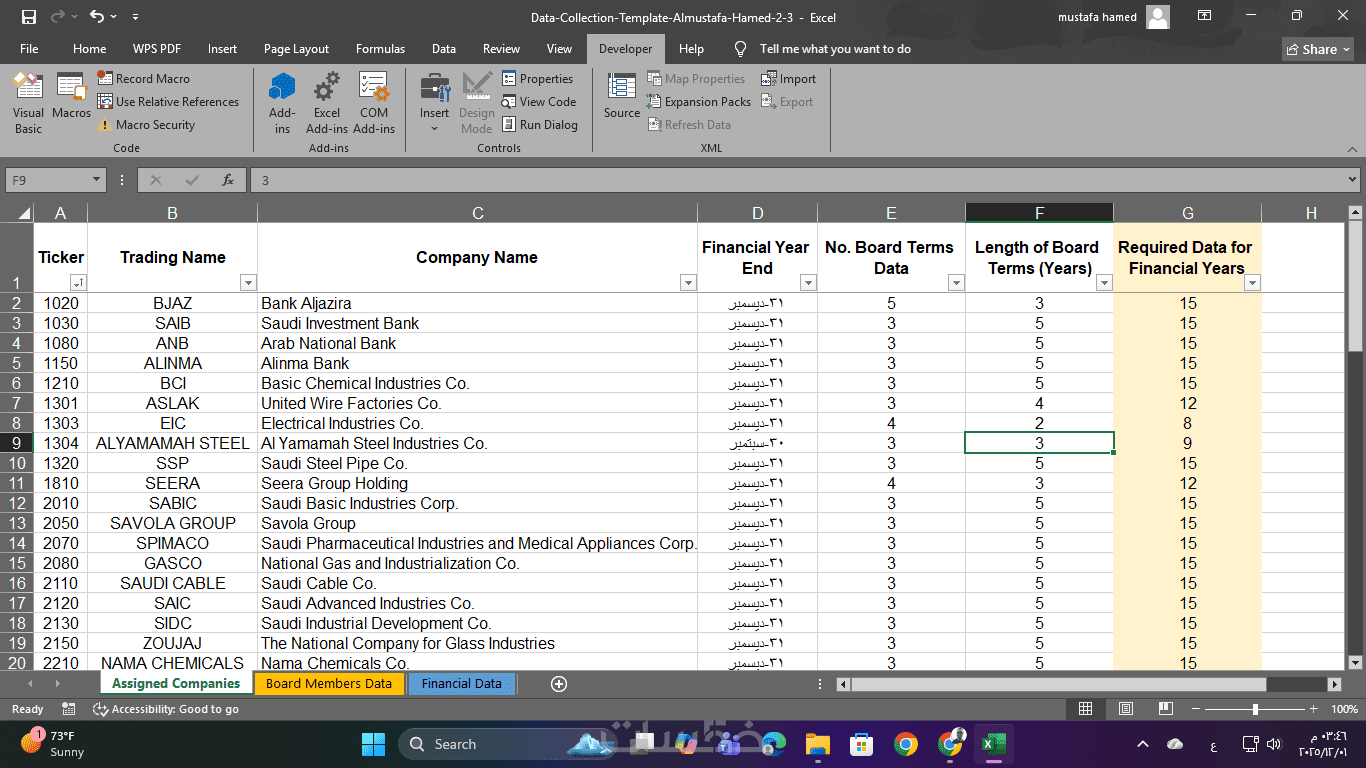Open the Visual Basic editor
Viewport: 1366px width, 768px height.
click(x=28, y=103)
